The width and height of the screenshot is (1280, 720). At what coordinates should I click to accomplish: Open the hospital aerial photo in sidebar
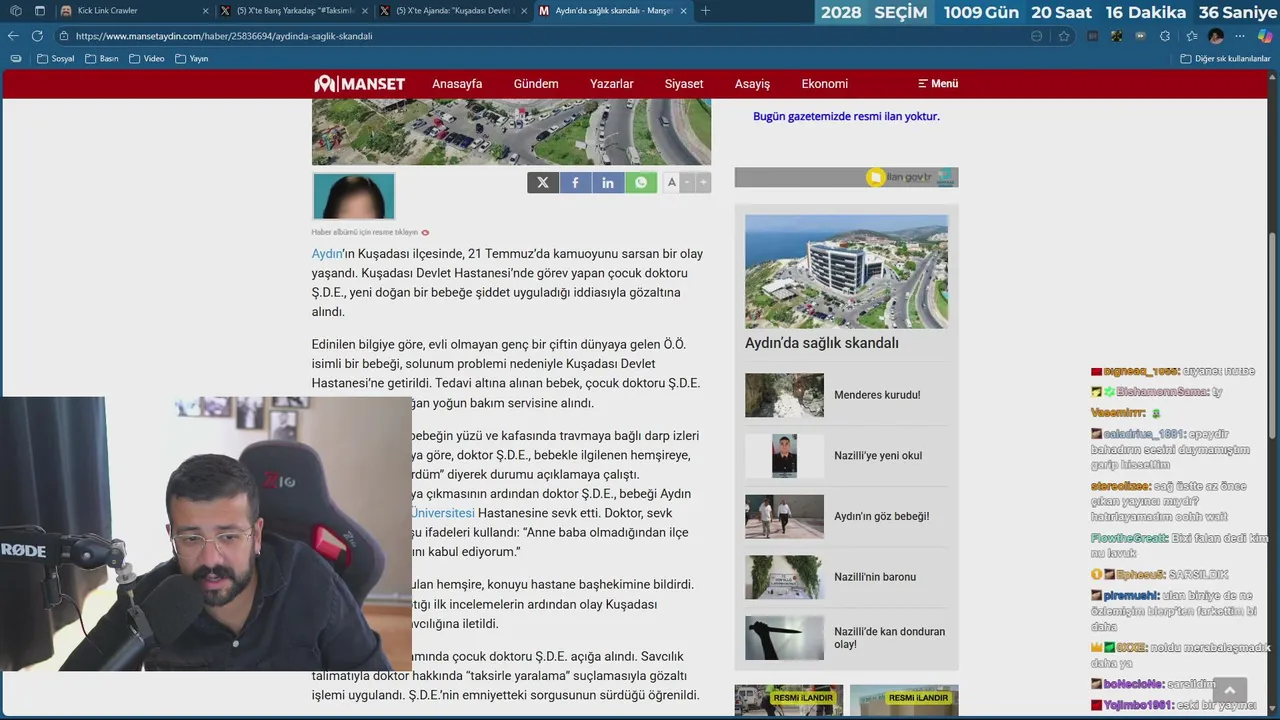coord(846,271)
